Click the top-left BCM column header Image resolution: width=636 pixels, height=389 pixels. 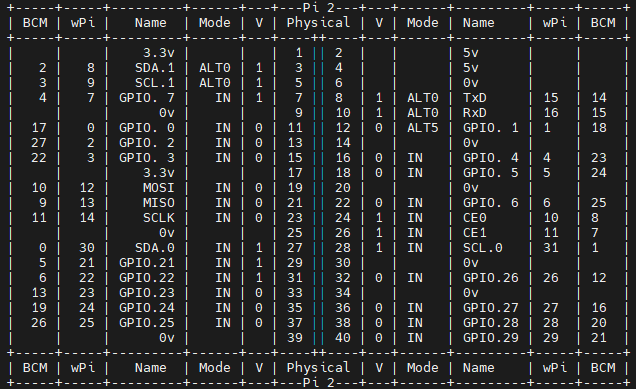[x=35, y=23]
